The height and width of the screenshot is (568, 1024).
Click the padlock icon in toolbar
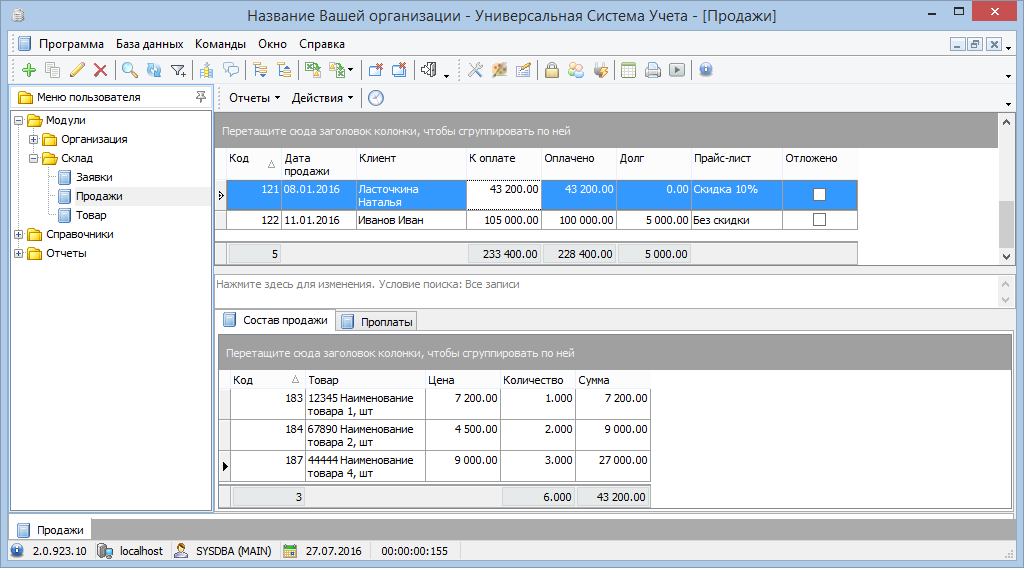tap(551, 70)
